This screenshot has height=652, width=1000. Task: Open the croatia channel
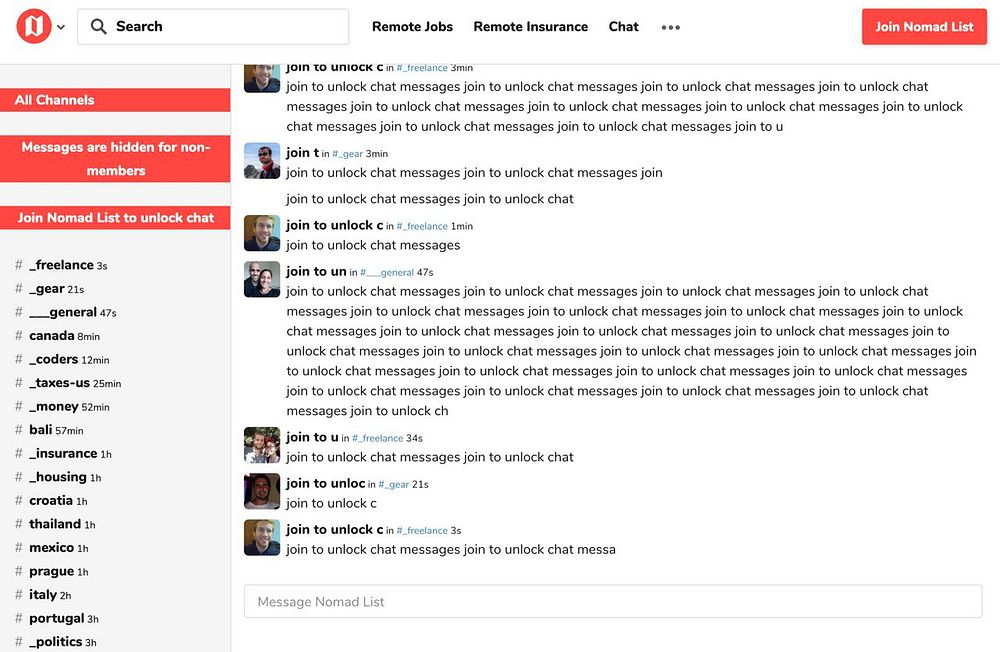point(51,501)
